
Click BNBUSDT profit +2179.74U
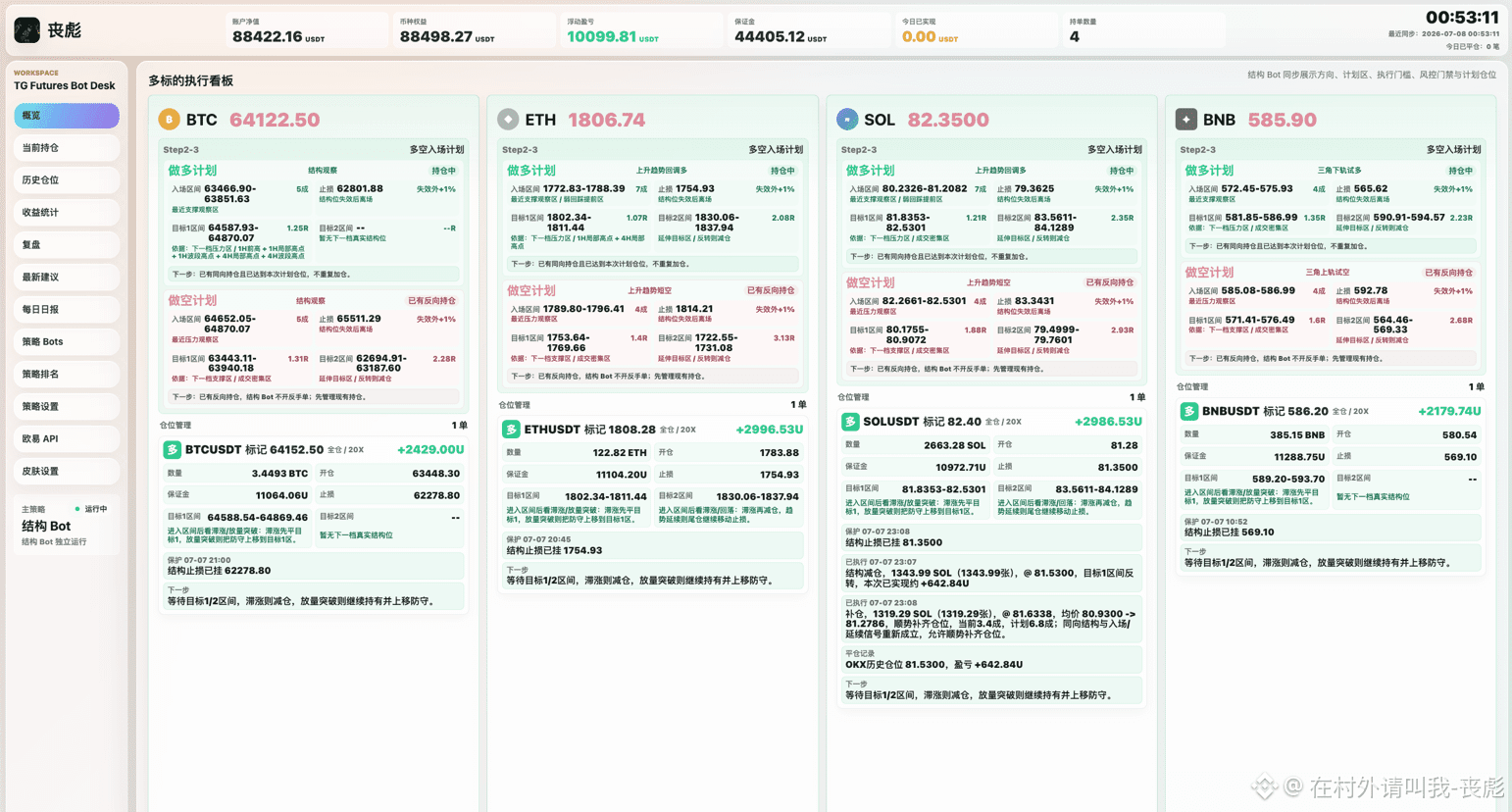[1449, 412]
